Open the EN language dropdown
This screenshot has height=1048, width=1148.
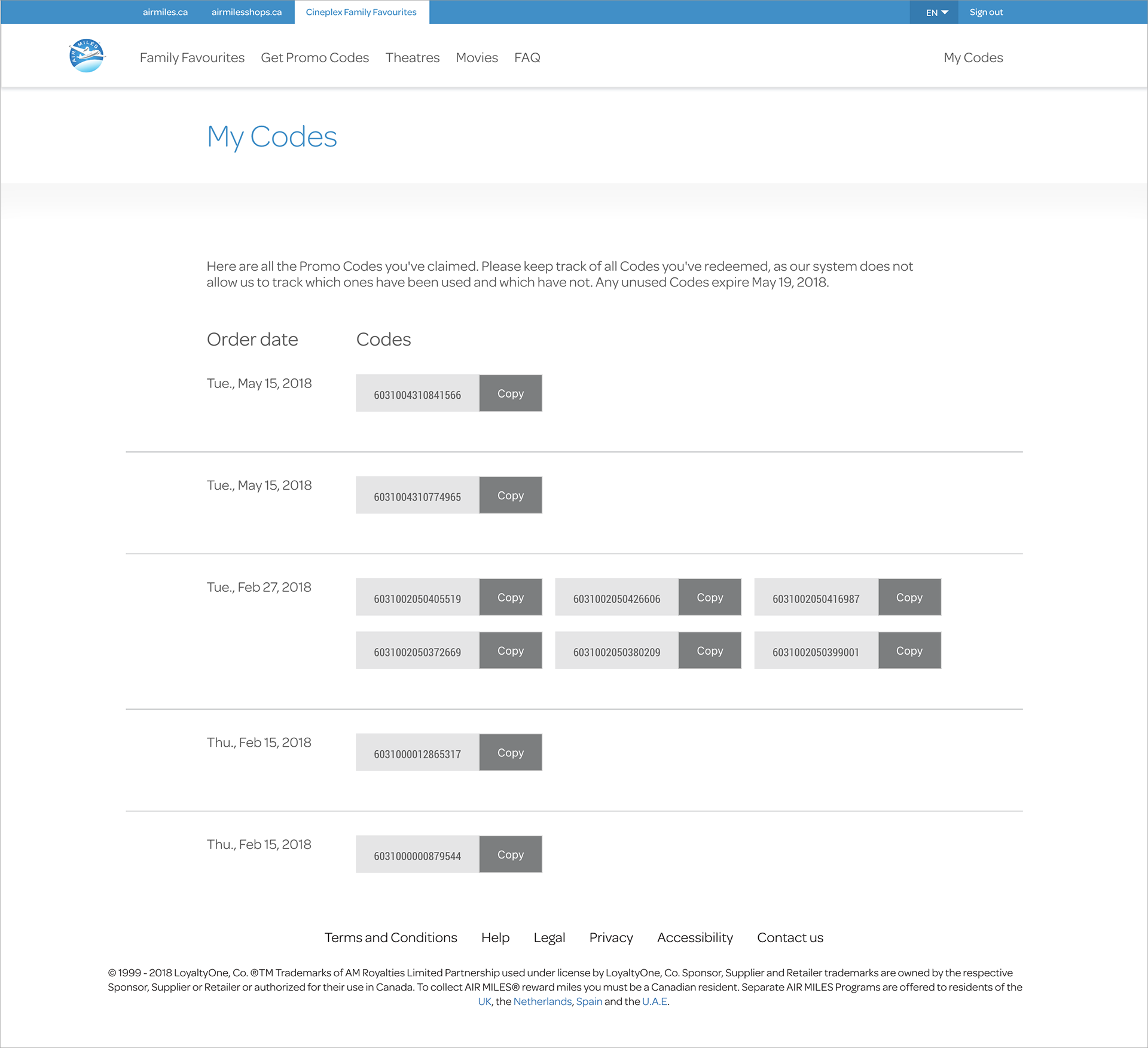(934, 12)
